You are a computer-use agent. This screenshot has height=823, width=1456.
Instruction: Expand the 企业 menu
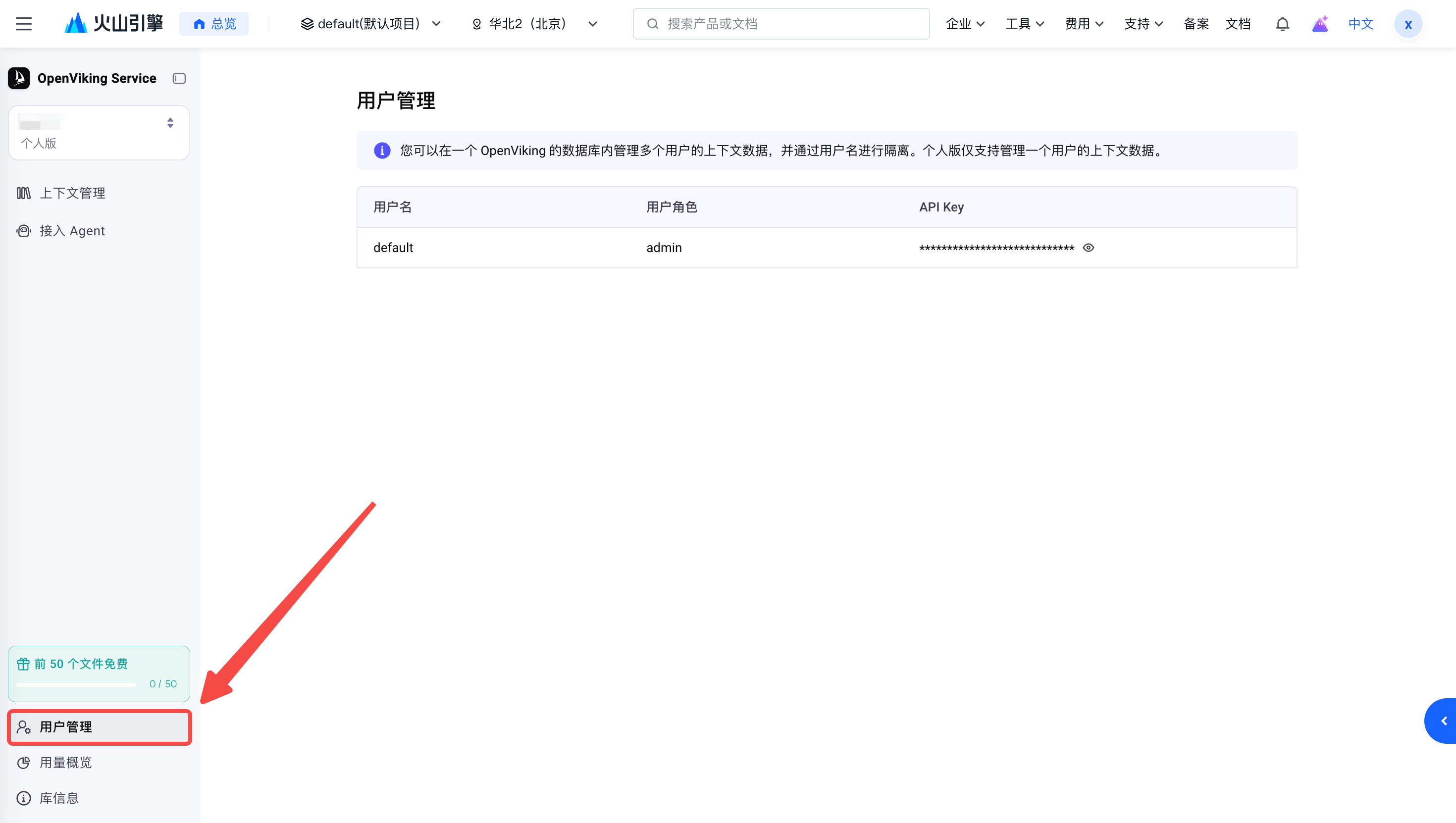(965, 24)
